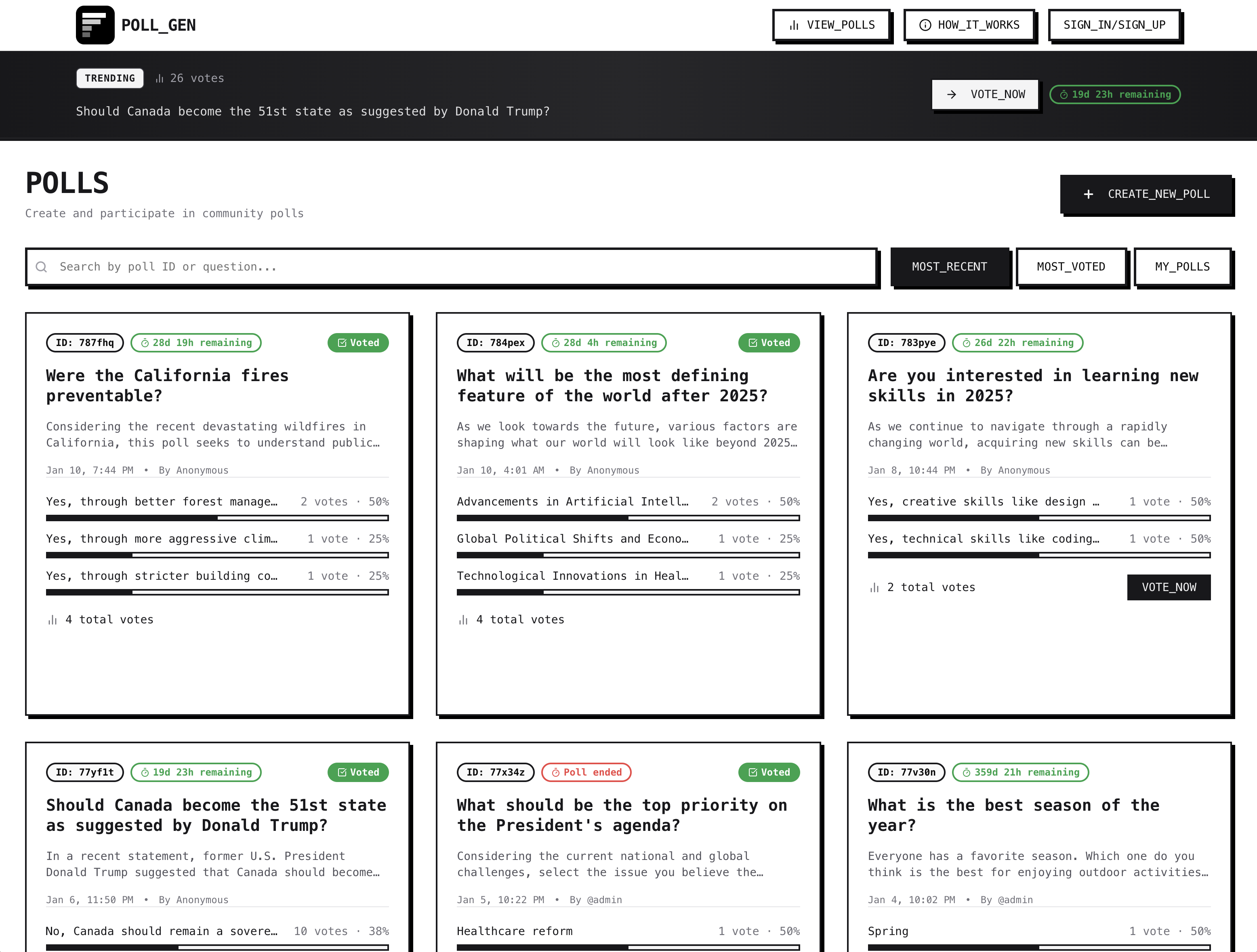This screenshot has width=1257, height=952.
Task: Click the plus icon in CREATE_NEW_POLL
Action: (1088, 194)
